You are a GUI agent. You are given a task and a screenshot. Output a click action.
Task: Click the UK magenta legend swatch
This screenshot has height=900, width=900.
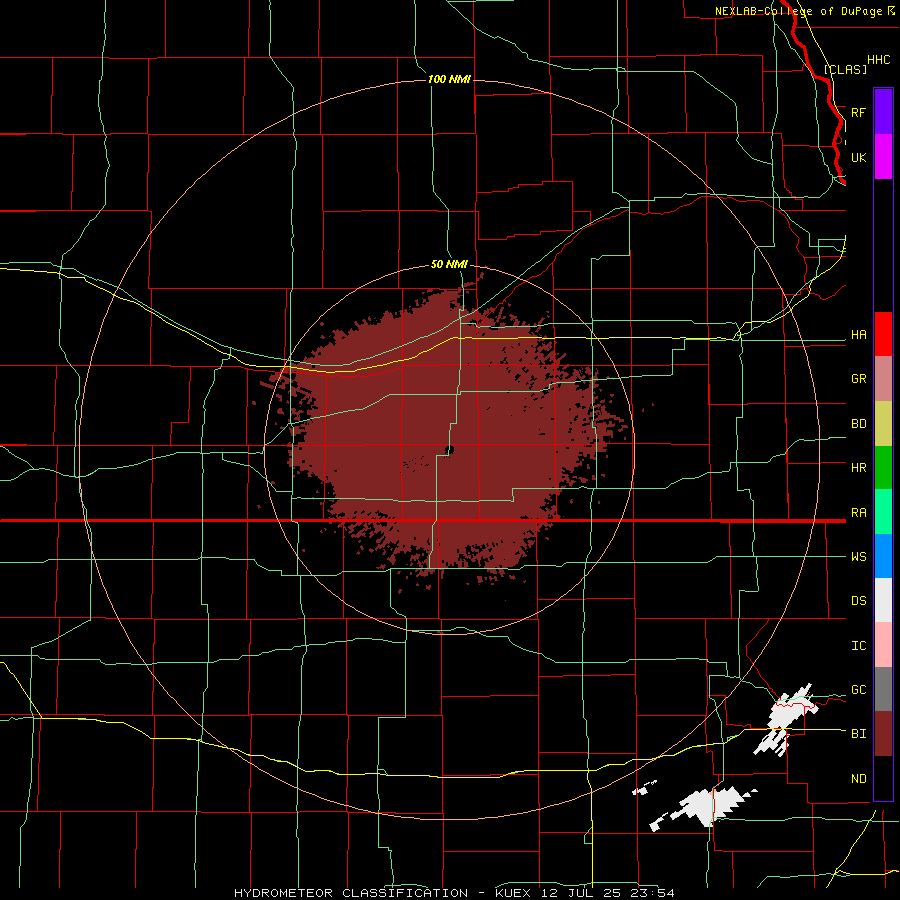tap(883, 157)
